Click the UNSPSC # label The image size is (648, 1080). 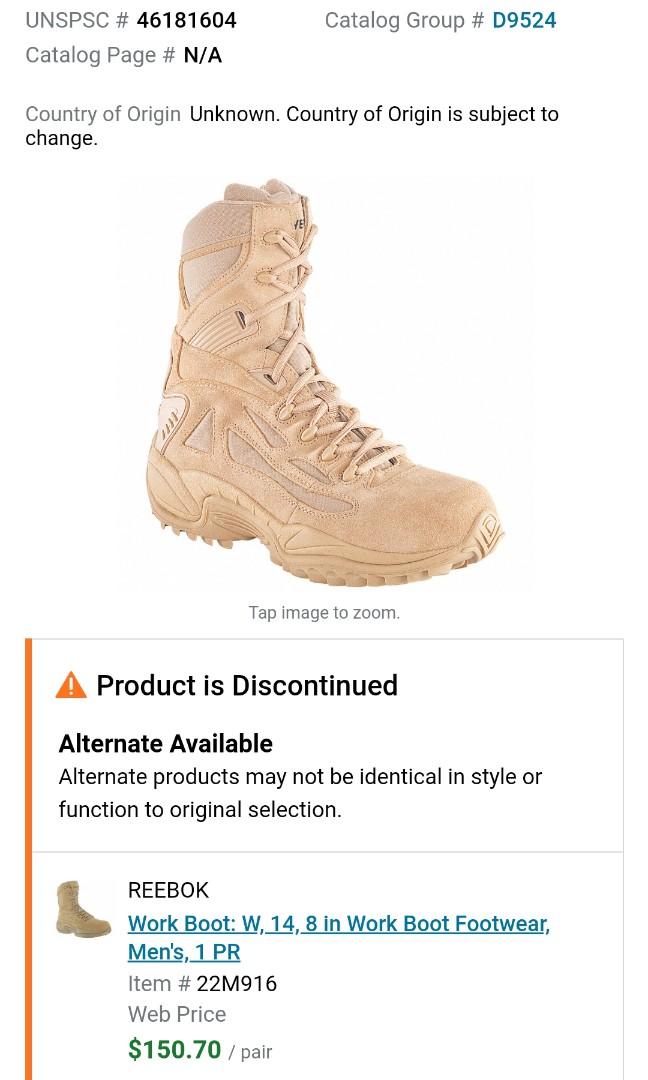[79, 20]
